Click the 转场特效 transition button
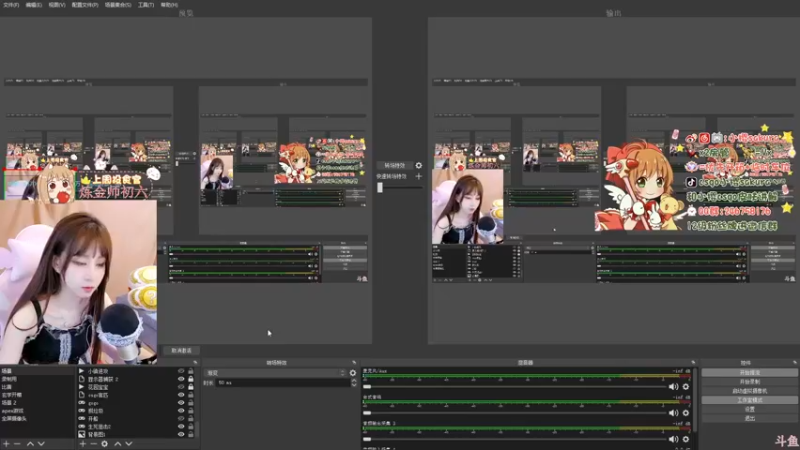 click(394, 165)
